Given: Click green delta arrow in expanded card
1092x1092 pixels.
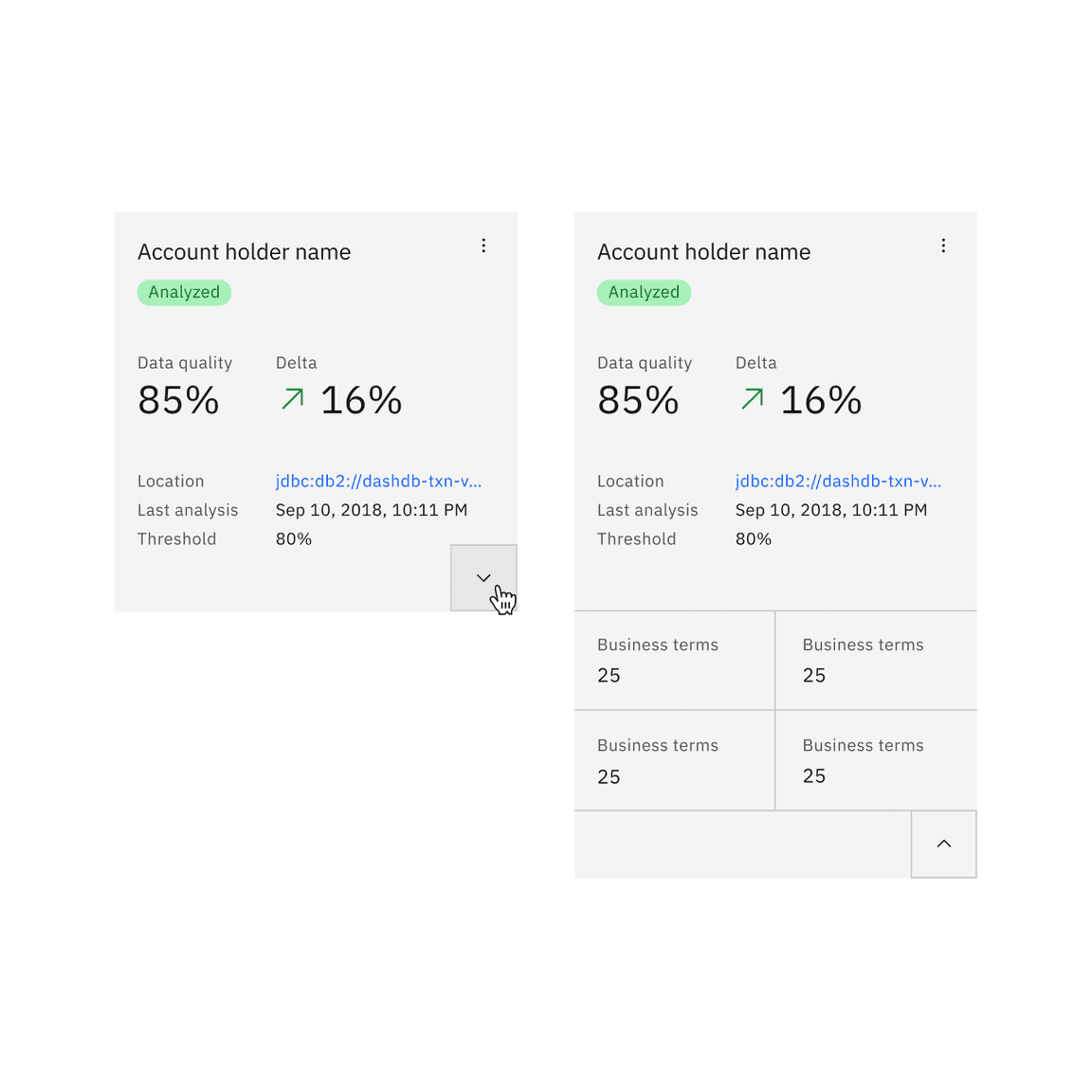Looking at the screenshot, I should (x=753, y=399).
